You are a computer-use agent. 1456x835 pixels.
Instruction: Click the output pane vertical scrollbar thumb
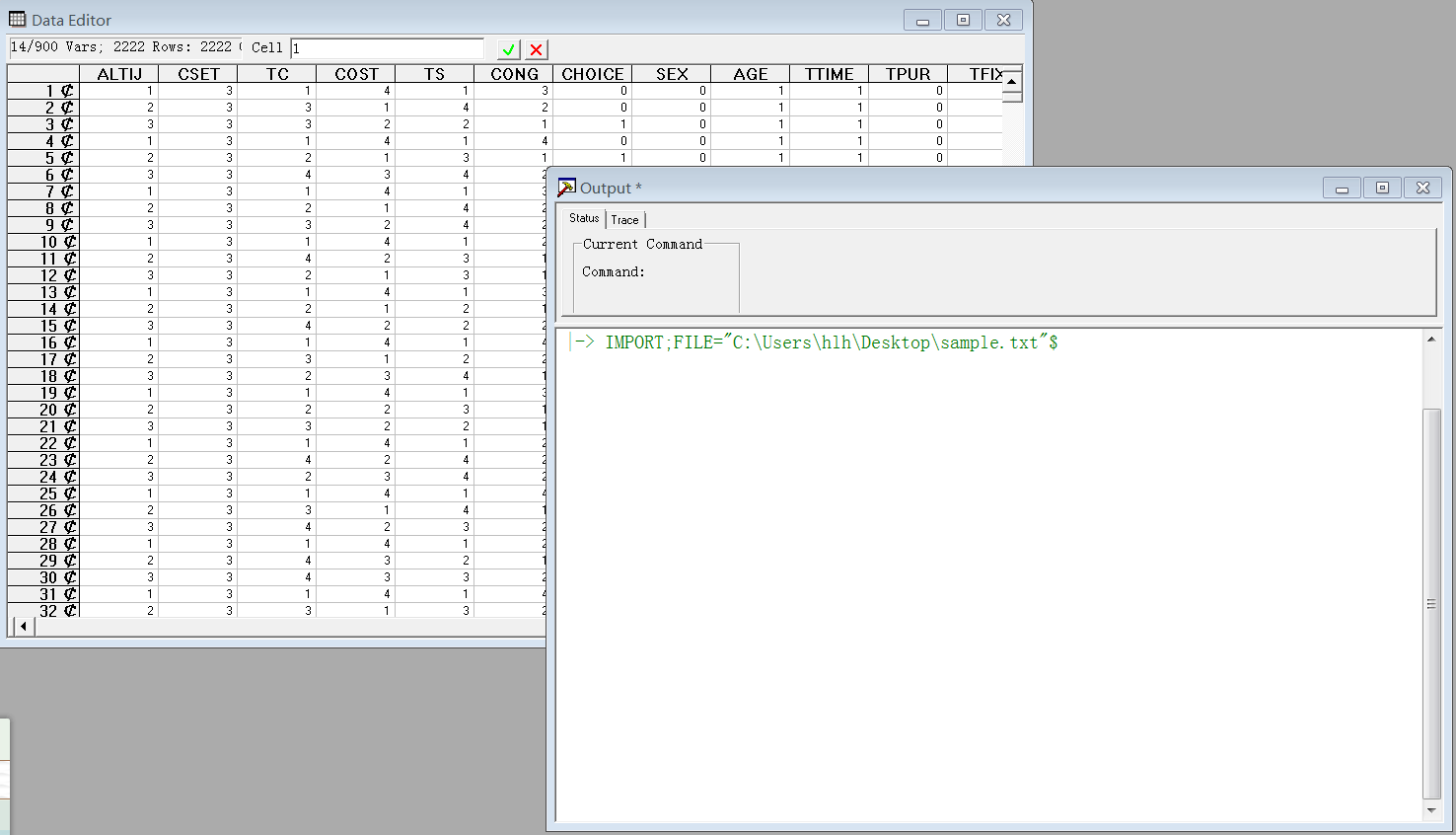[x=1431, y=602]
